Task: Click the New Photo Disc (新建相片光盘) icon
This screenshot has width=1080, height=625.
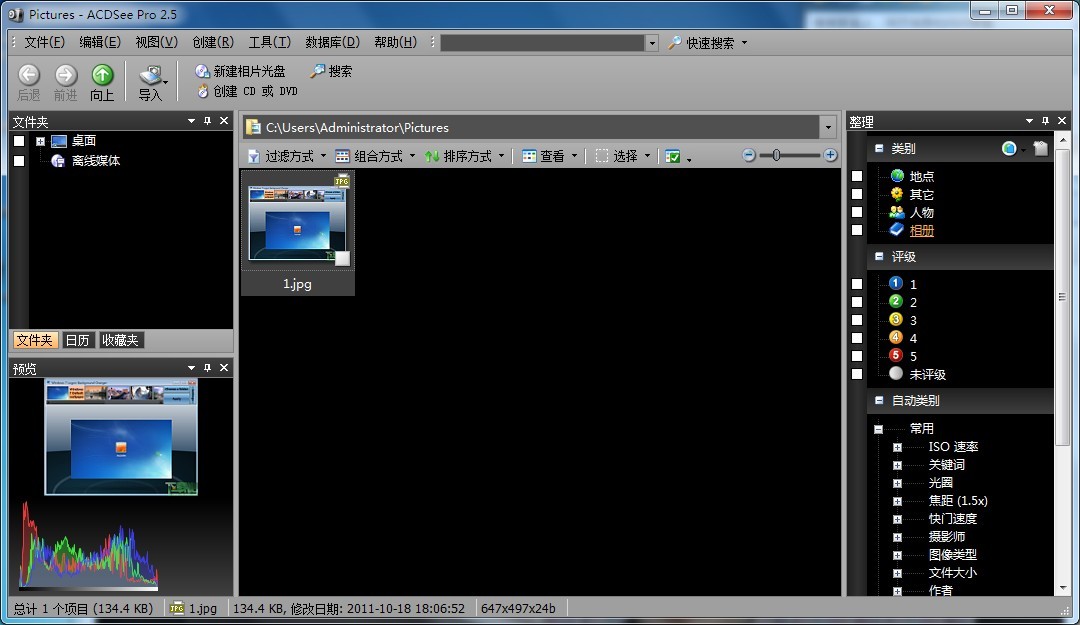Action: click(x=203, y=71)
